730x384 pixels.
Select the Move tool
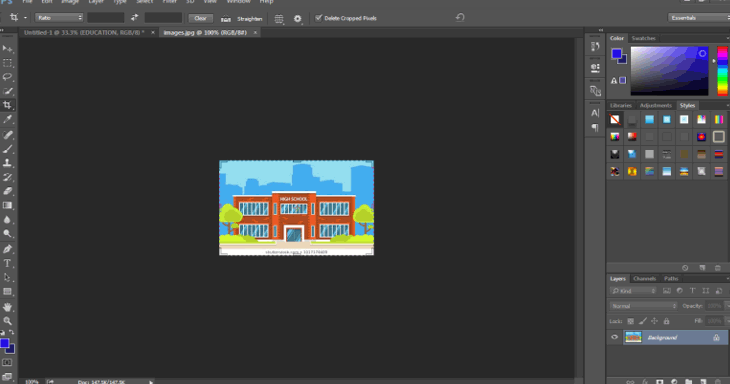tap(7, 48)
